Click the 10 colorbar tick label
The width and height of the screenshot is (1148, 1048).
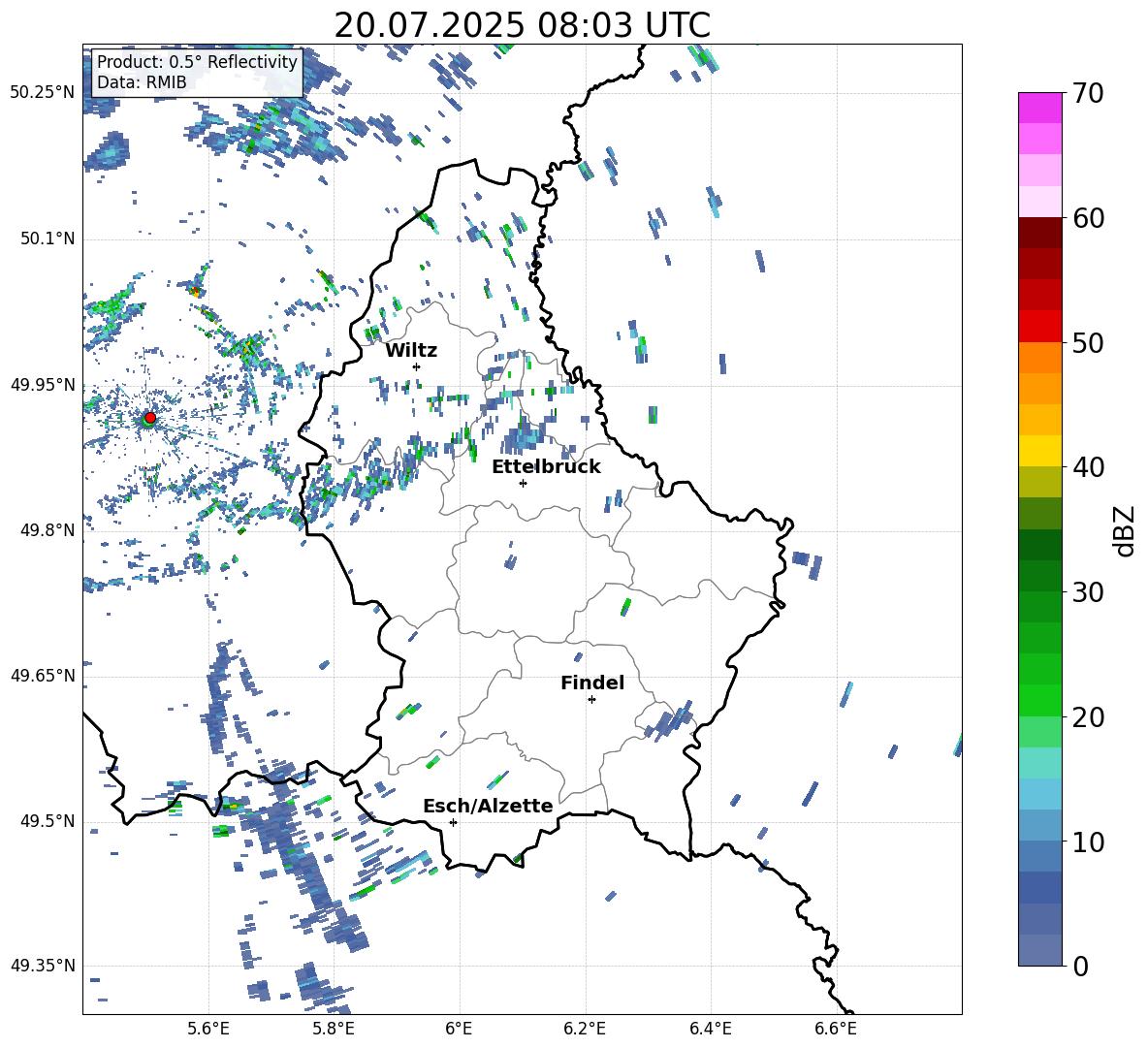[1088, 842]
